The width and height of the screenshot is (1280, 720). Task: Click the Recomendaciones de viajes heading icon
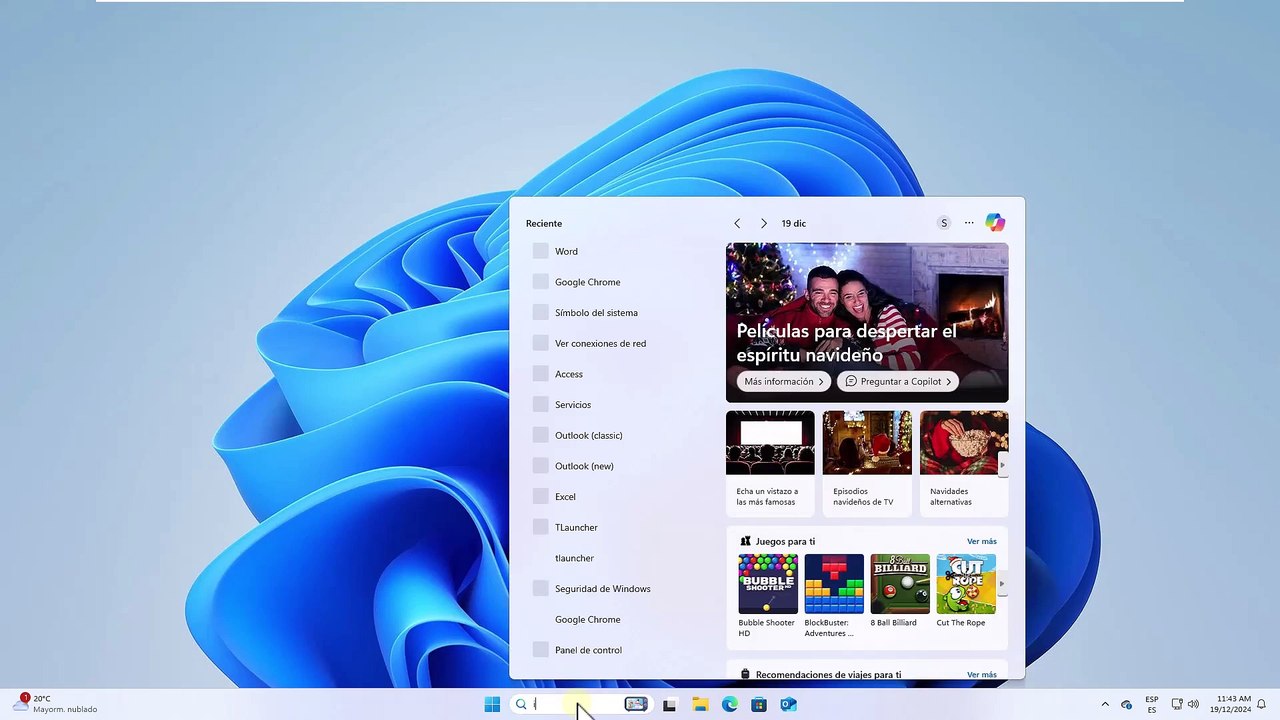pyautogui.click(x=745, y=675)
